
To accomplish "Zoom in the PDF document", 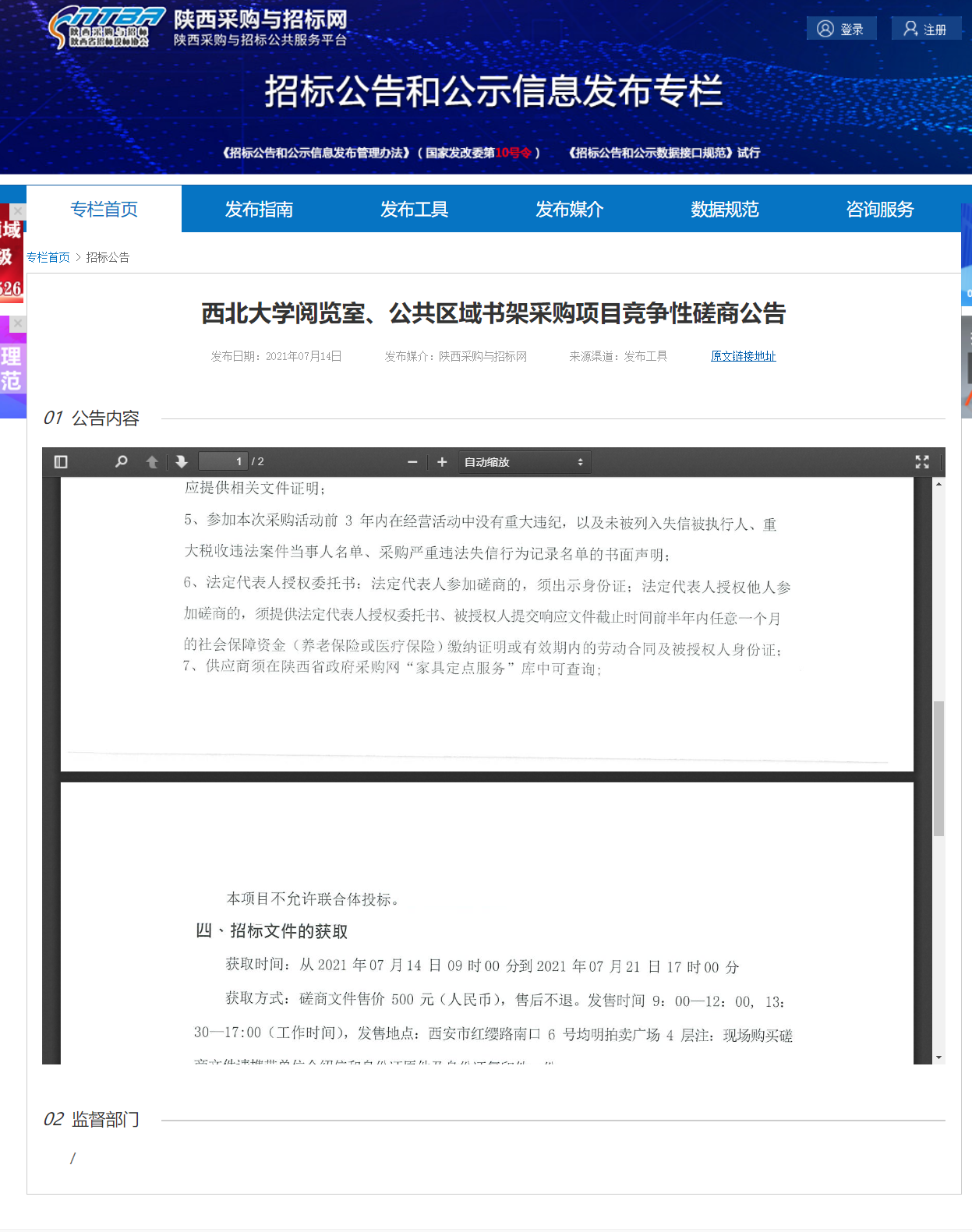I will click(x=442, y=462).
